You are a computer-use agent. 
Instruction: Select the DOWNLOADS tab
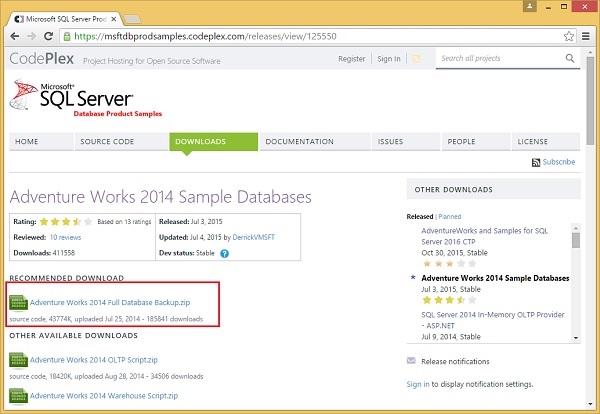tap(214, 142)
